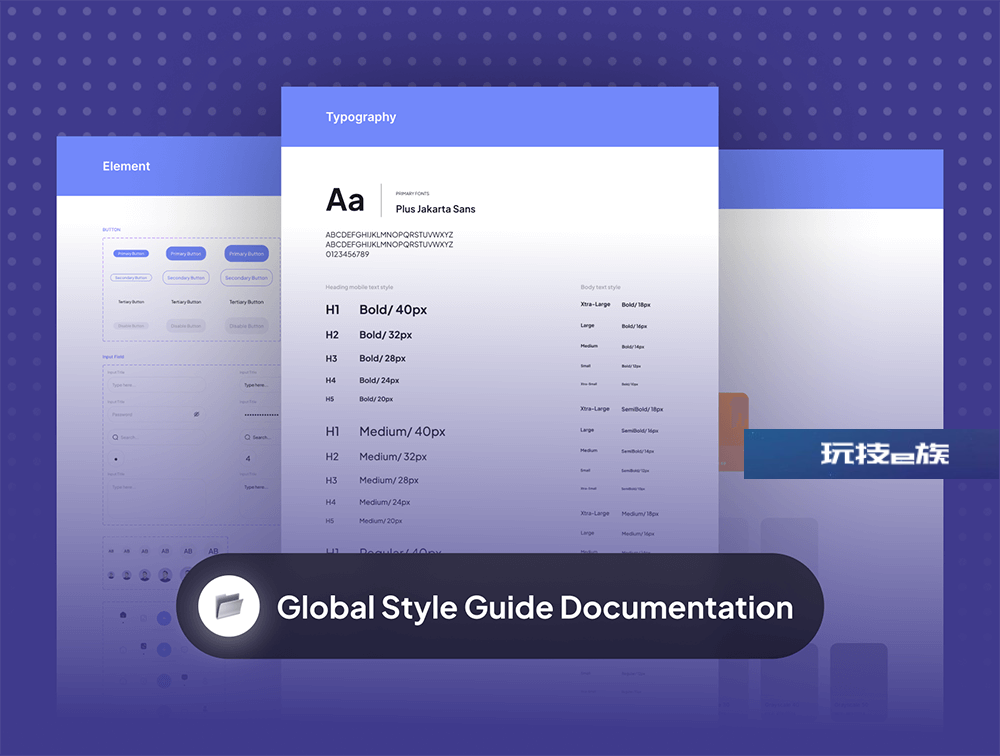
Task: Click the 'PRIMARY FONTS' label
Action: [x=412, y=193]
